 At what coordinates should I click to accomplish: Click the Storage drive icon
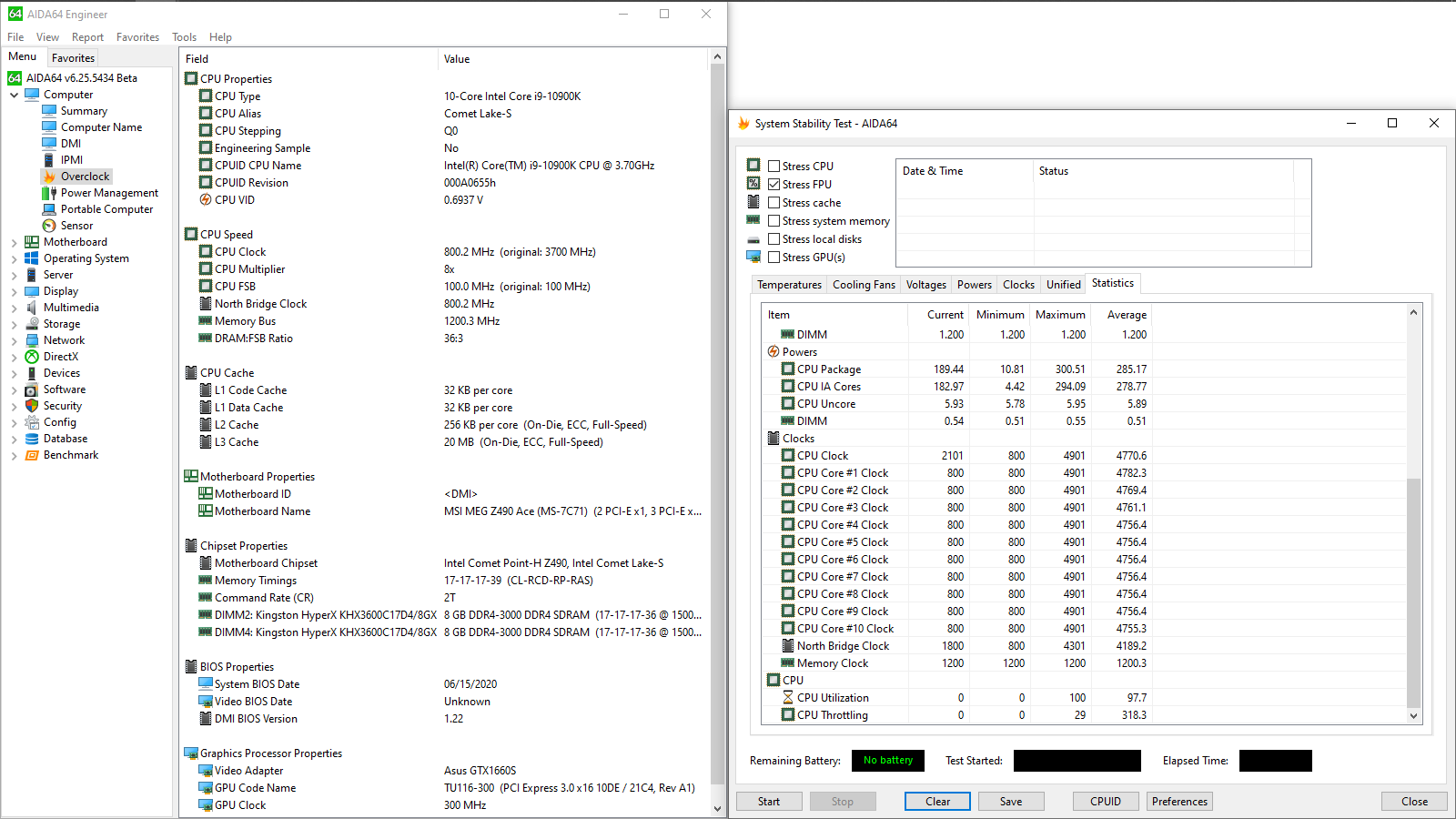click(x=32, y=324)
